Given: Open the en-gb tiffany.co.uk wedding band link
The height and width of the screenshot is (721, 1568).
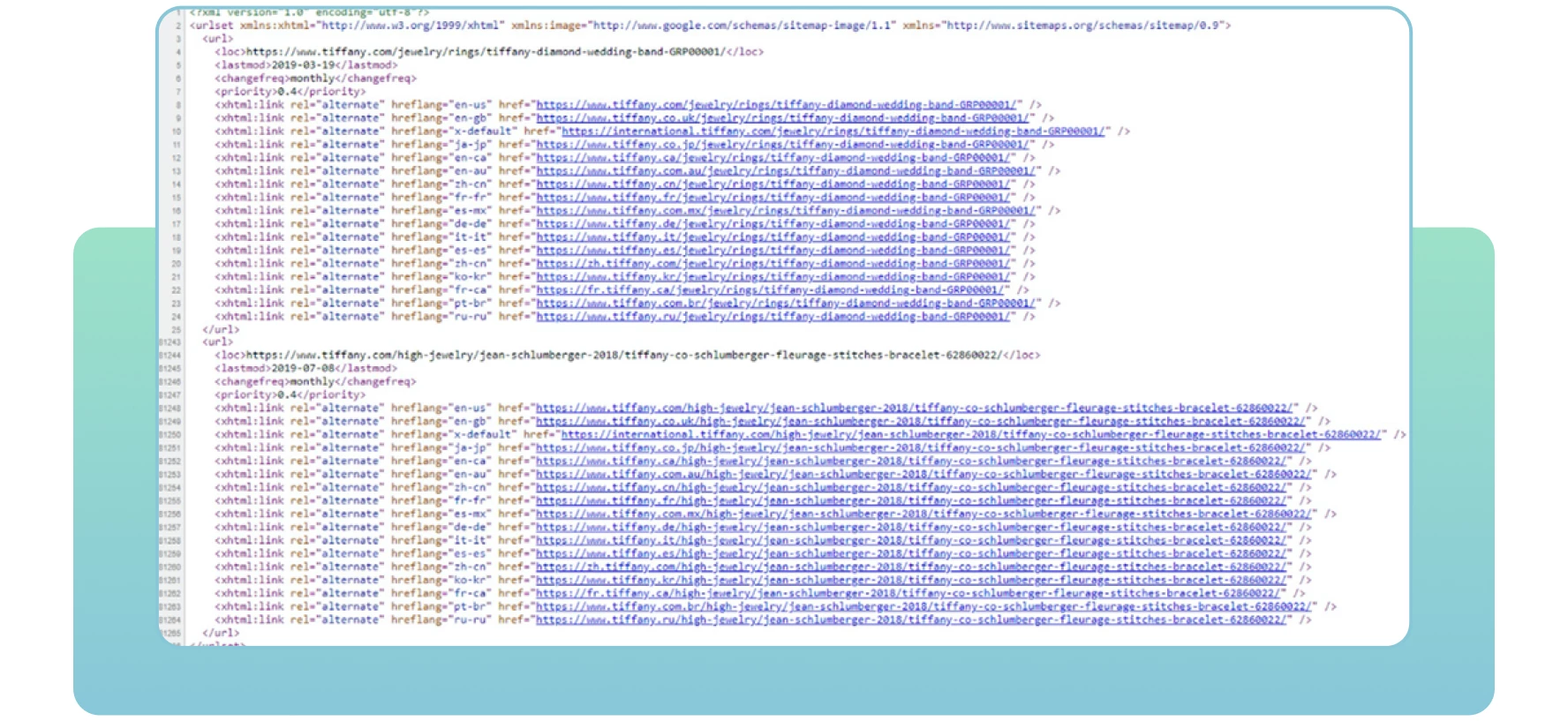Looking at the screenshot, I should 782,117.
